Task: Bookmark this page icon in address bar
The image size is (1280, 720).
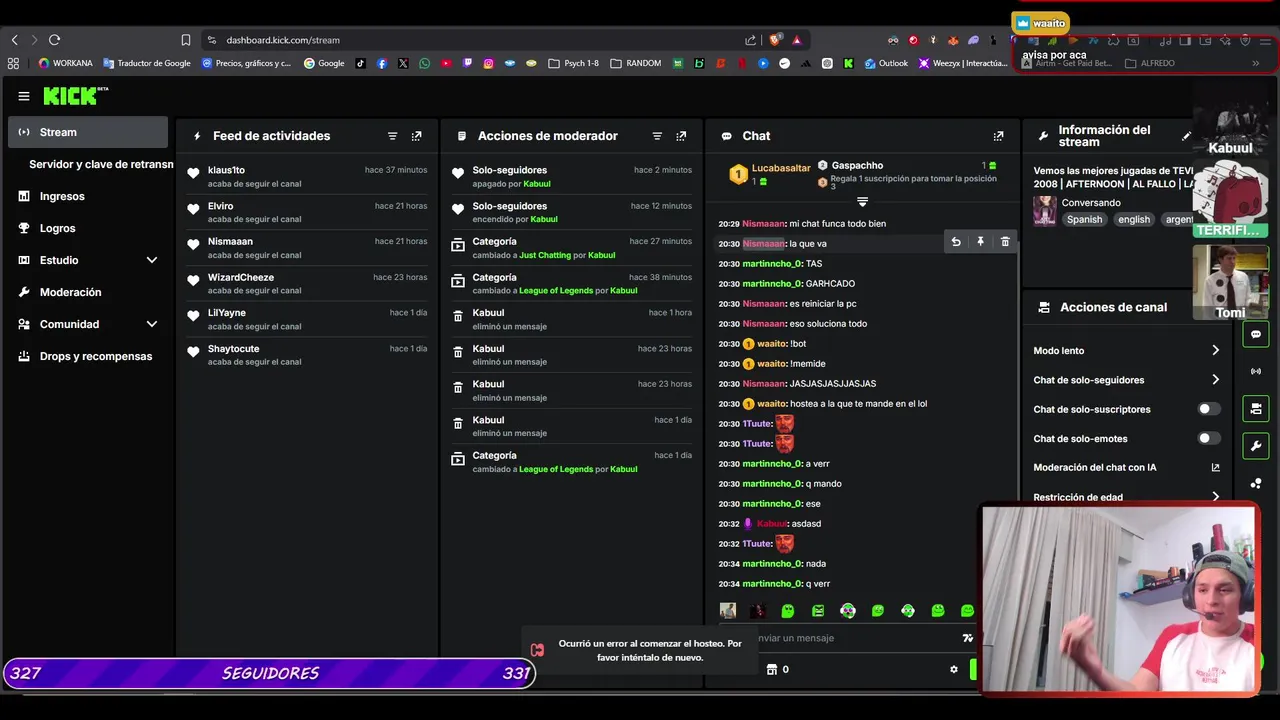Action: click(186, 40)
